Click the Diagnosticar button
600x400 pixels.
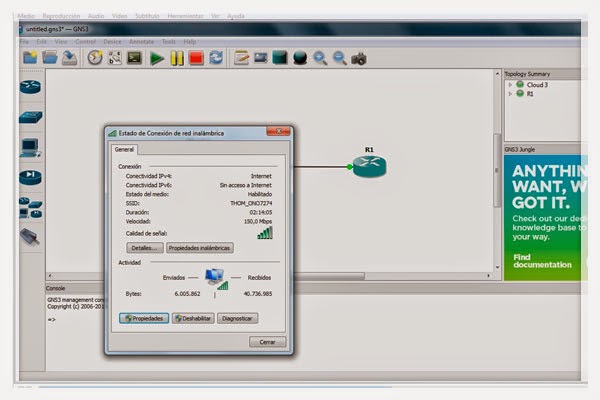point(237,318)
